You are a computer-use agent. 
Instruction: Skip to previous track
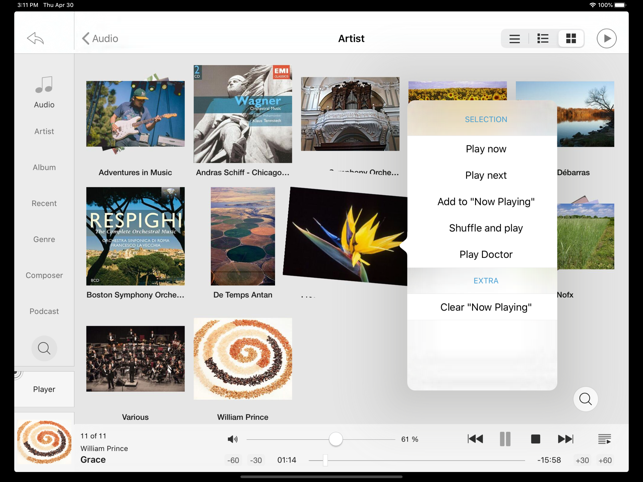coord(475,439)
